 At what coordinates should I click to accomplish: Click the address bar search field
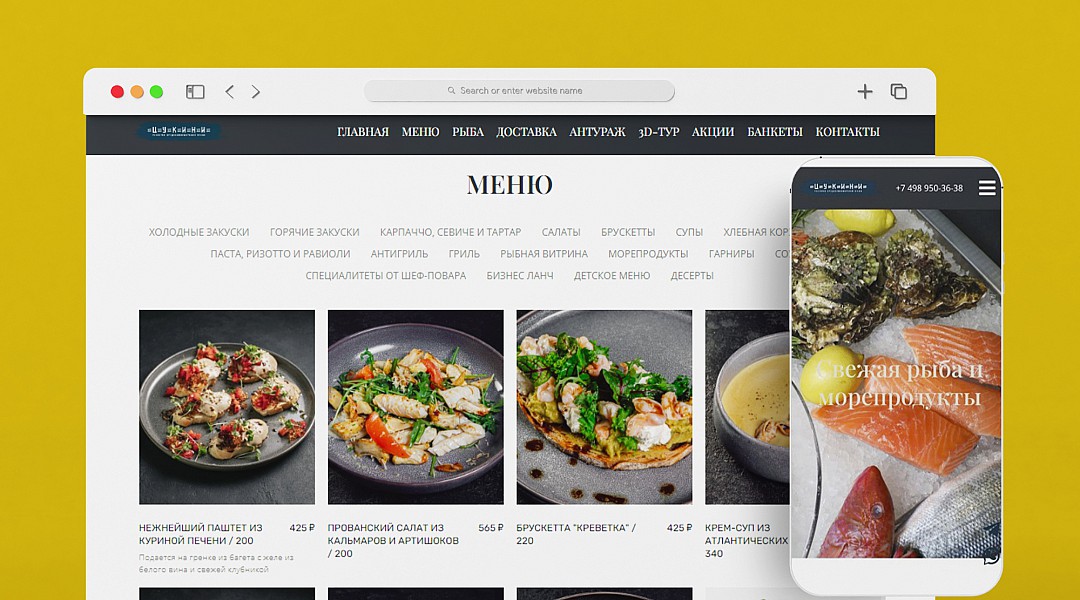pyautogui.click(x=519, y=91)
